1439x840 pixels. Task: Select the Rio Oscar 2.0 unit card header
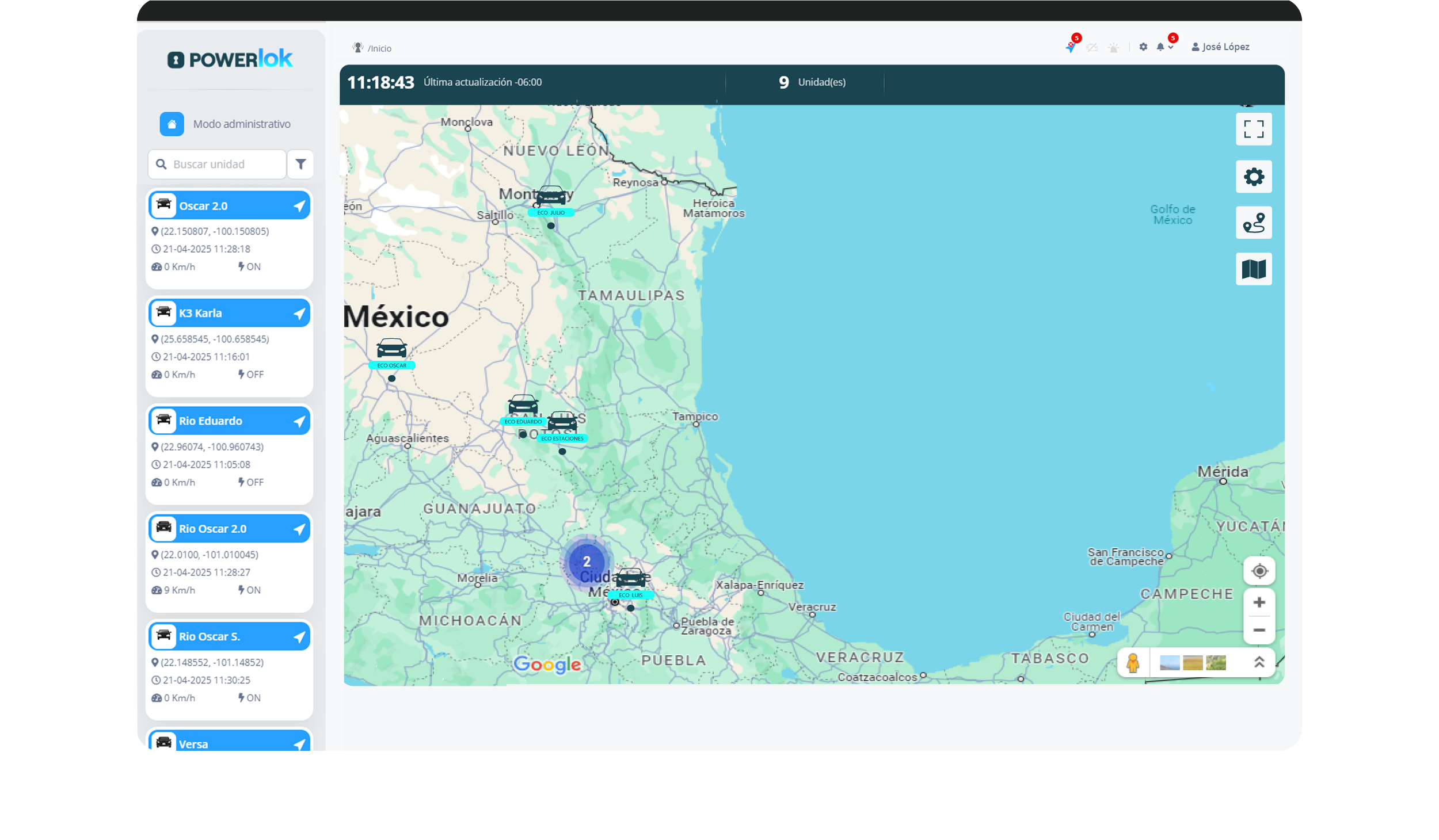[x=230, y=528]
